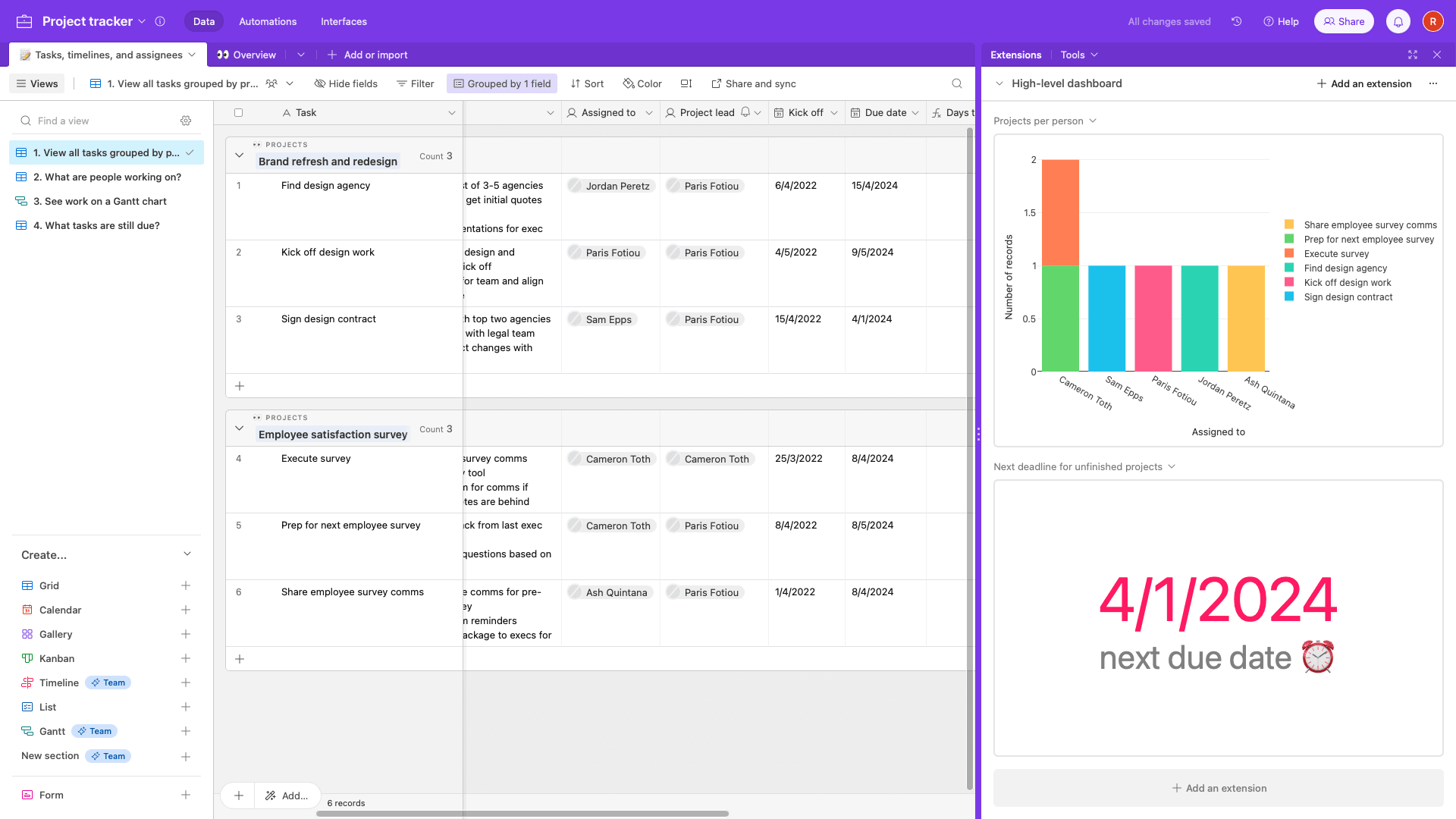Add a new Kanban view
Screen dimensions: 1456x819
[x=185, y=658]
